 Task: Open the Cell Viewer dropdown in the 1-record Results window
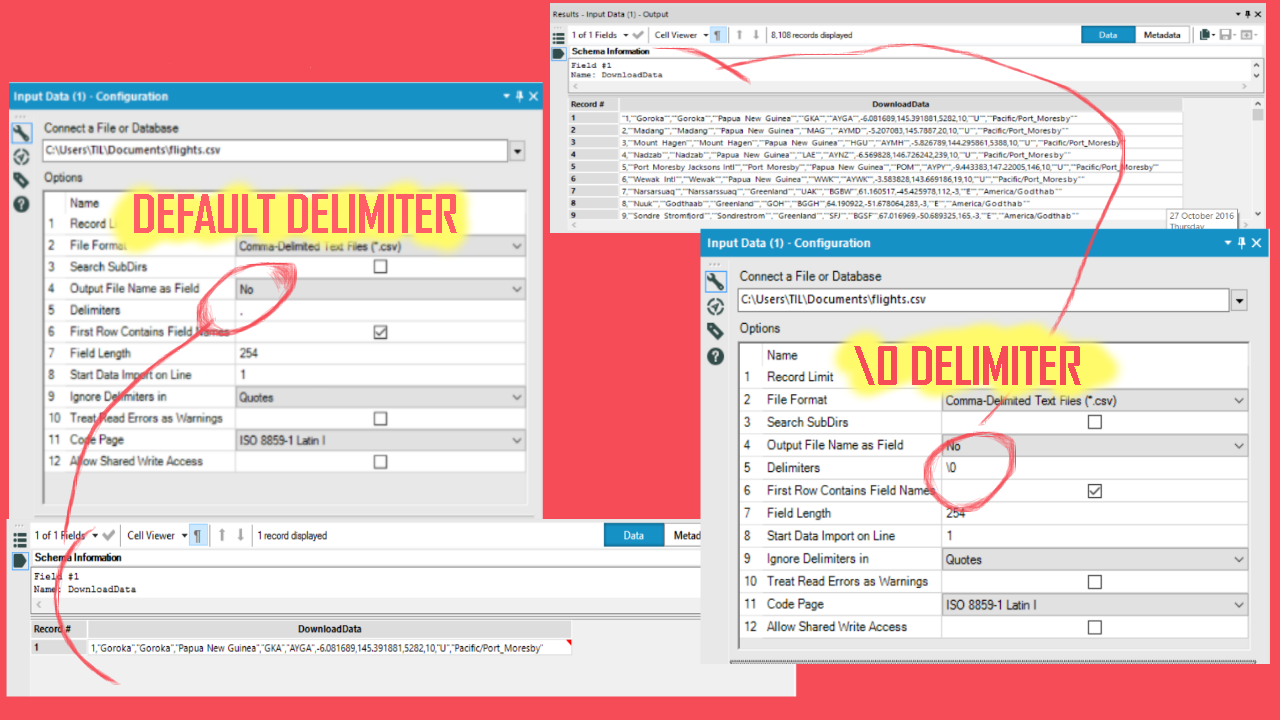tap(157, 536)
